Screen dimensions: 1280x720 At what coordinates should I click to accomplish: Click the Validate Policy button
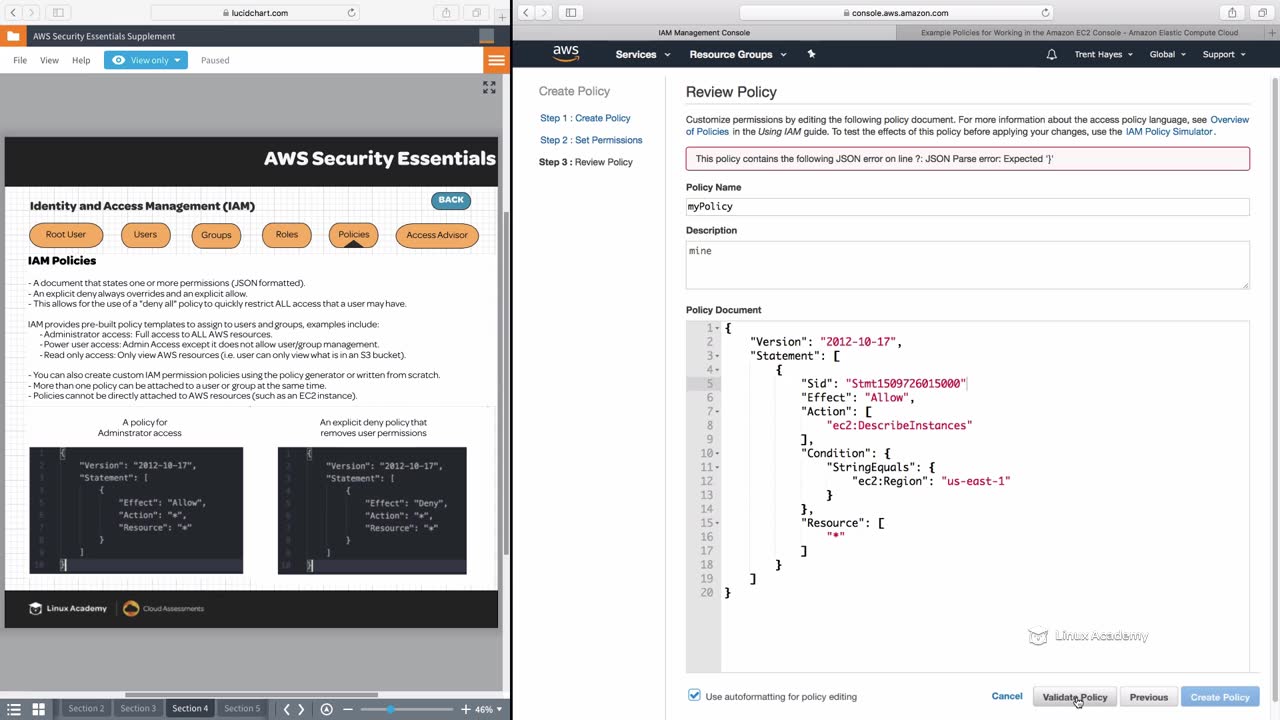pos(1075,697)
